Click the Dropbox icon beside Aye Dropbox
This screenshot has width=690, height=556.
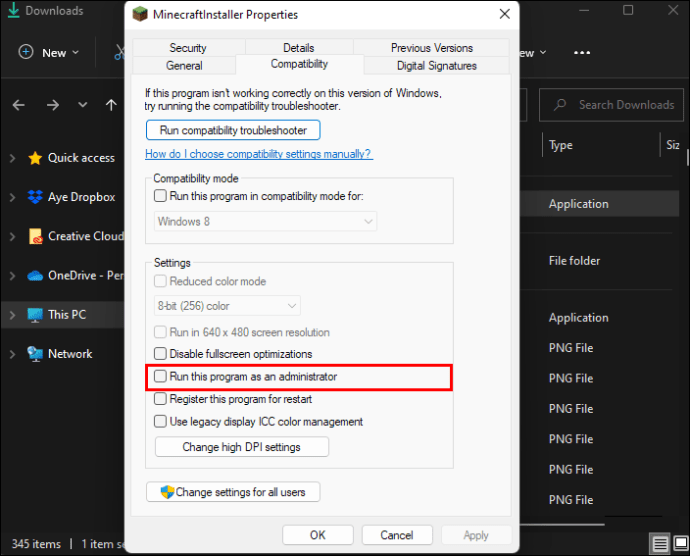[x=35, y=197]
